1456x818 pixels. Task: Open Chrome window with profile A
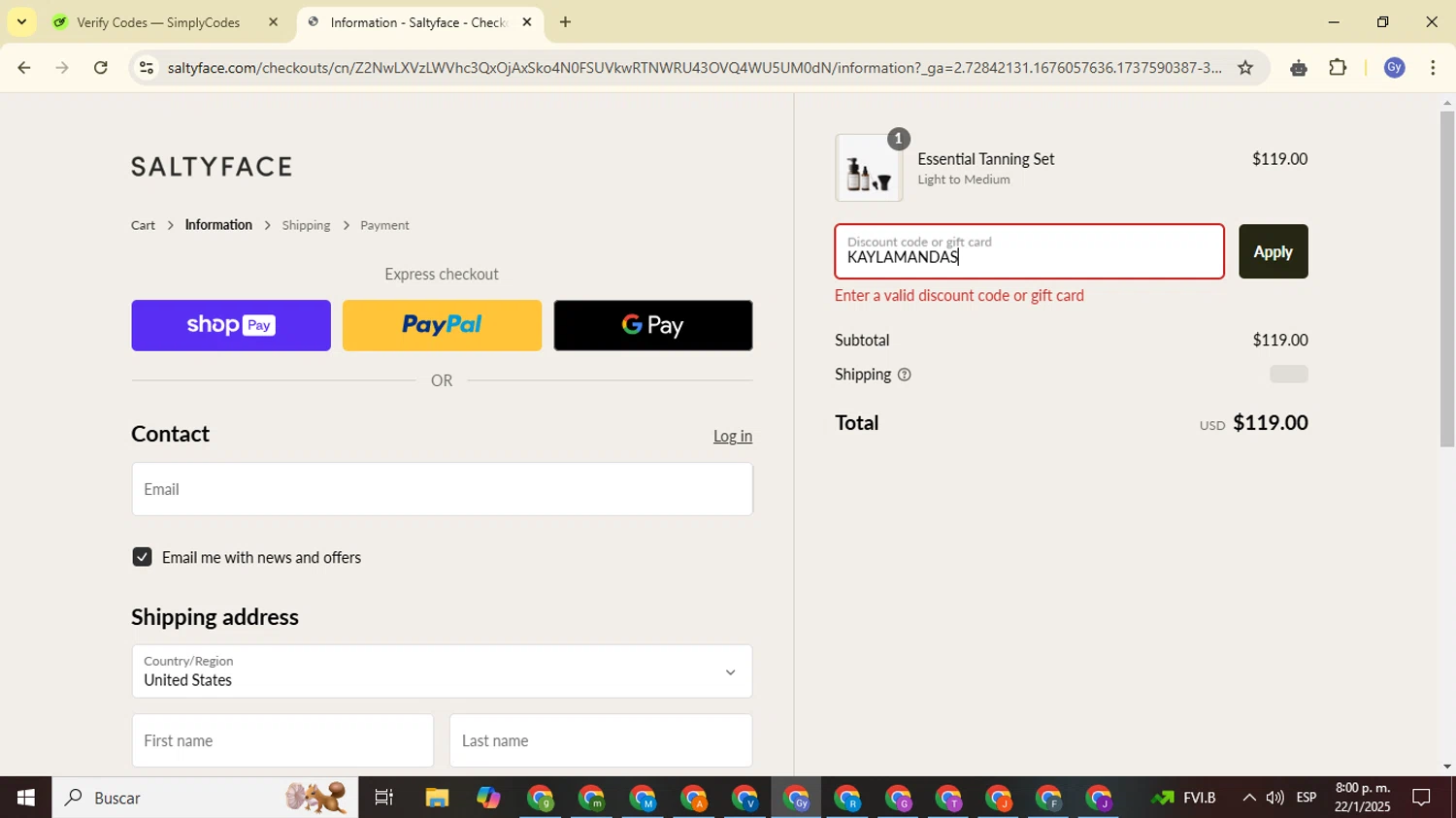pyautogui.click(x=694, y=798)
